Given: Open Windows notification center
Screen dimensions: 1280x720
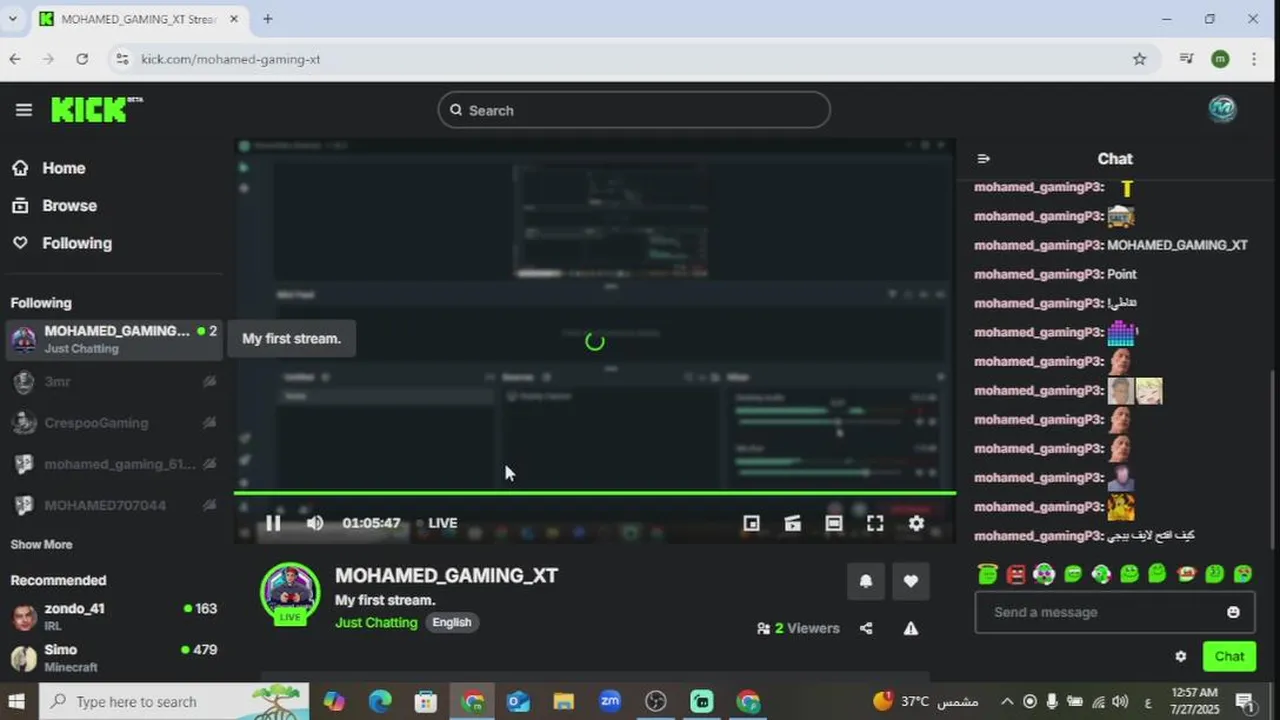Looking at the screenshot, I should [x=1246, y=702].
